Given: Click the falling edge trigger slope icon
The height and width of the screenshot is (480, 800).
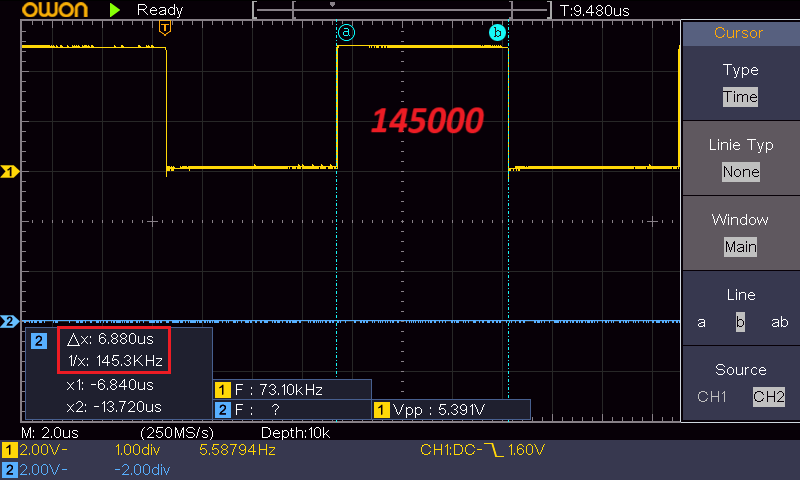Looking at the screenshot, I should (494, 450).
